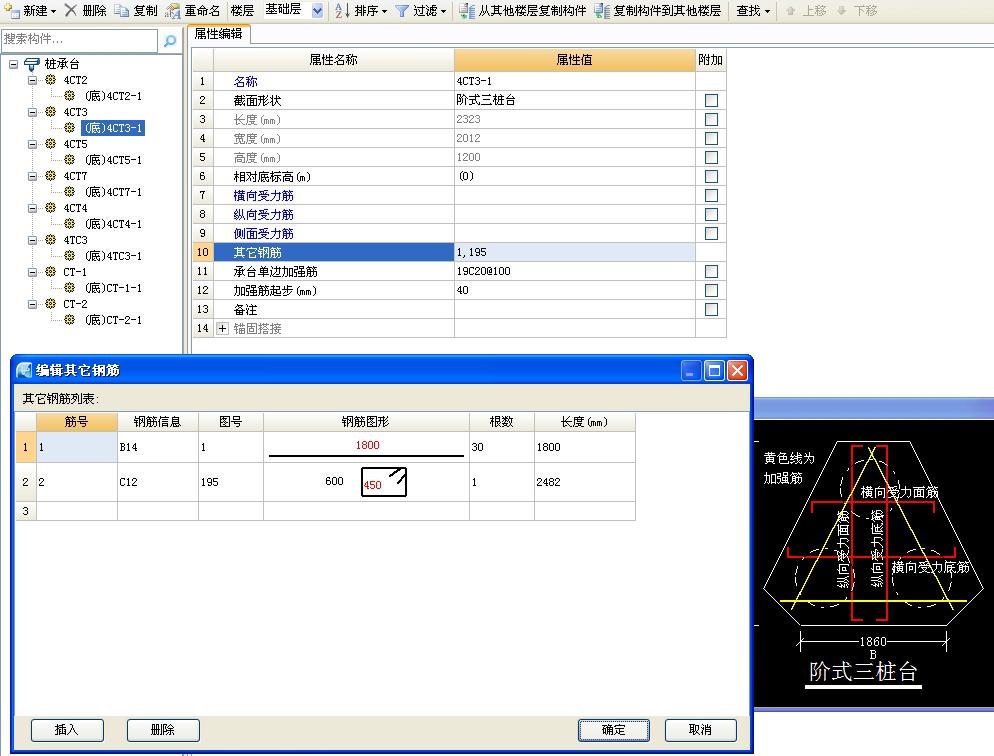994x756 pixels.
Task: Click the empty row 3 筋号 cell
Action: click(77, 511)
